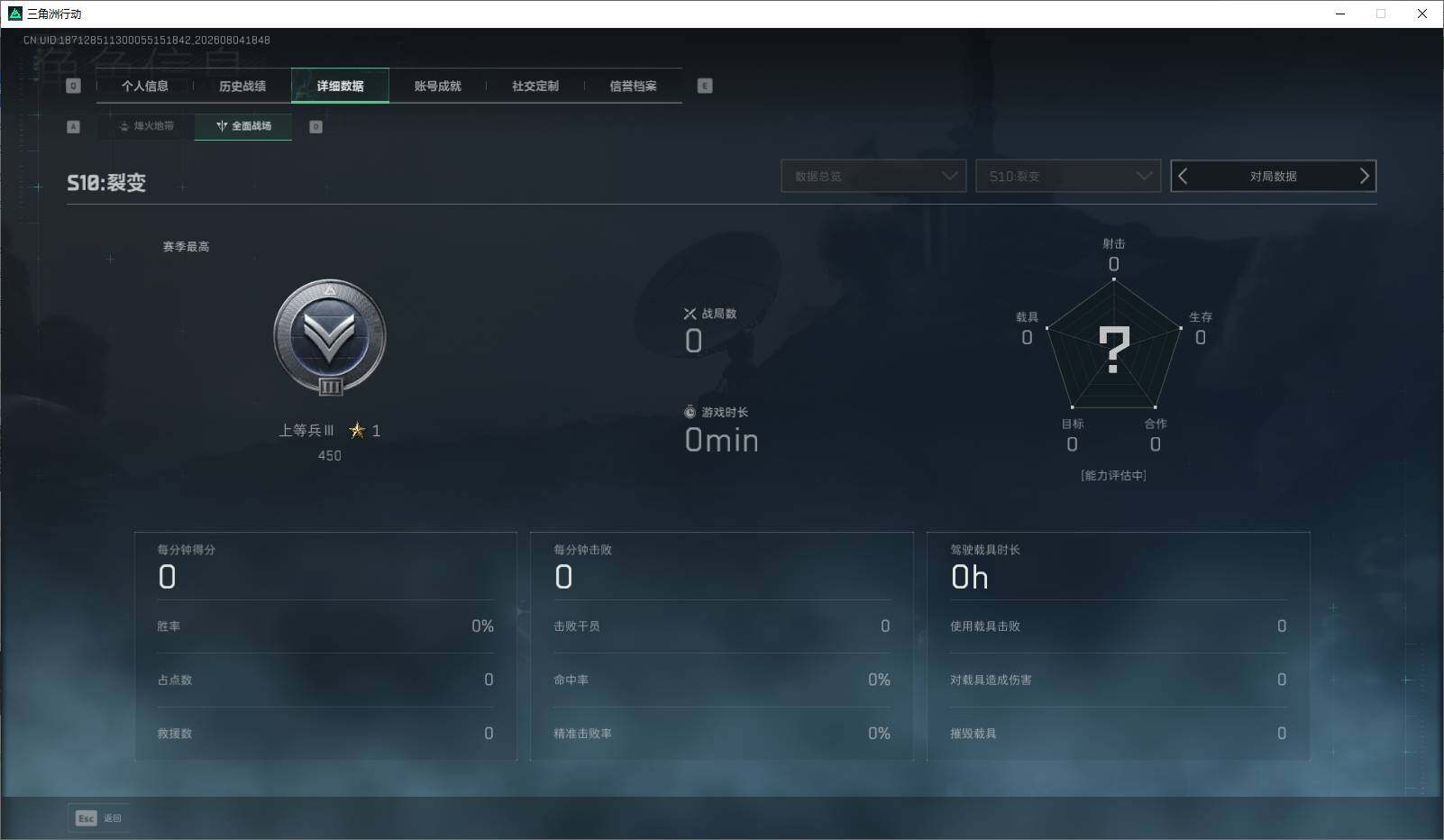Viewport: 1444px width, 840px height.
Task: Click the 胜率 row
Action: pyautogui.click(x=325, y=626)
